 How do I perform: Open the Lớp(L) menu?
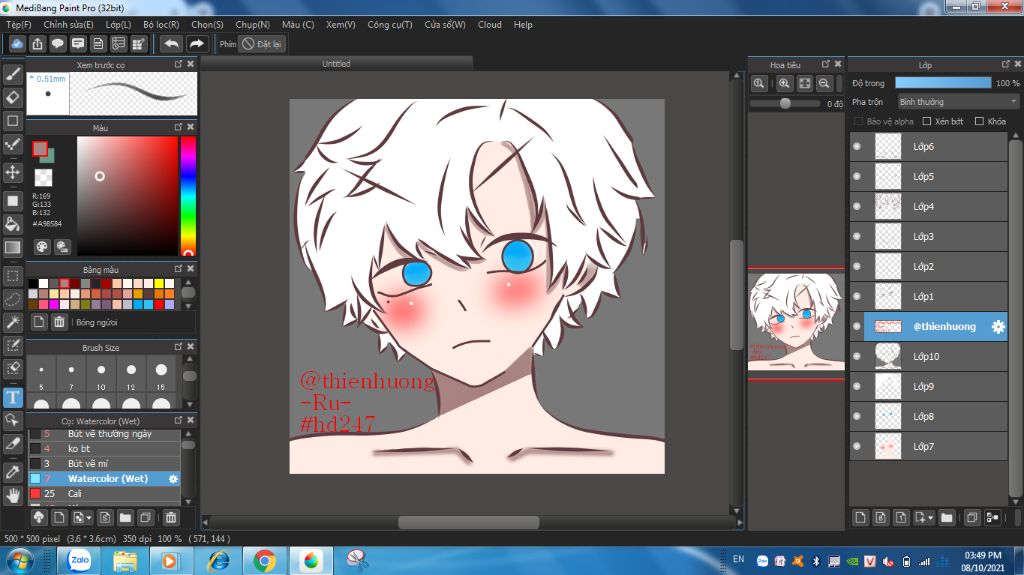tap(118, 25)
